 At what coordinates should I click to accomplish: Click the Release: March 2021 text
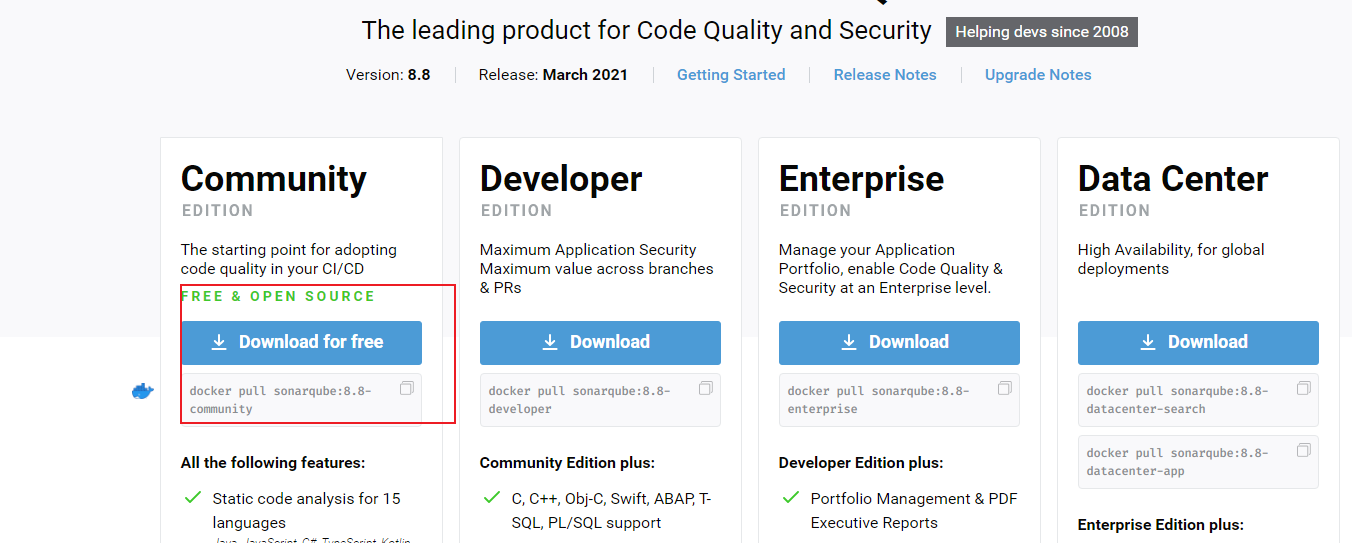click(x=553, y=75)
